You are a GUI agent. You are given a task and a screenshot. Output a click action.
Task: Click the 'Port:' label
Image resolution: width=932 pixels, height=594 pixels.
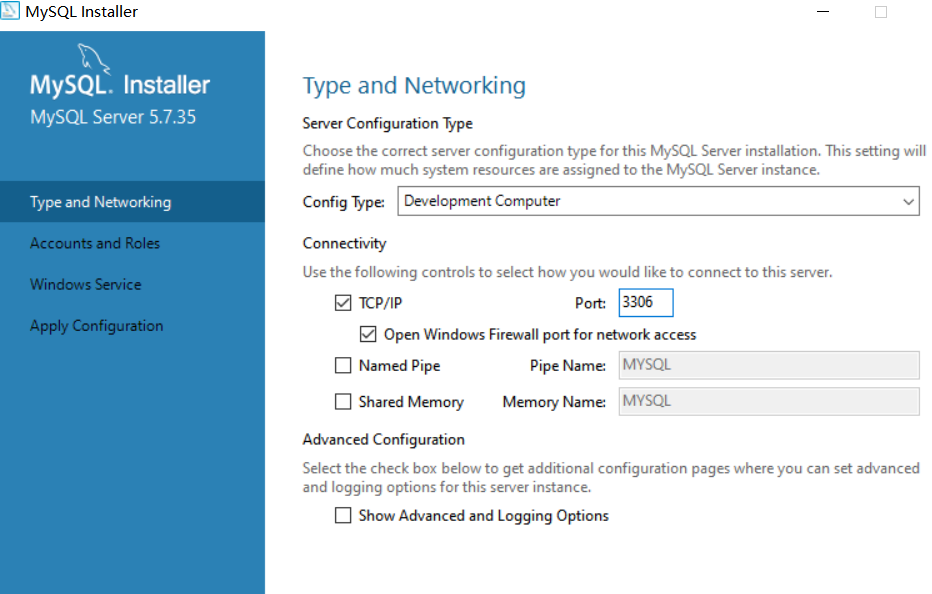point(590,303)
